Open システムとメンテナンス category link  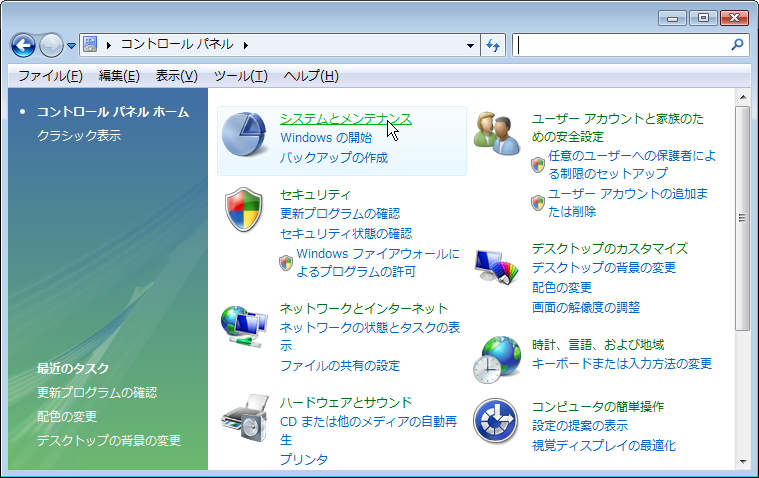click(346, 119)
